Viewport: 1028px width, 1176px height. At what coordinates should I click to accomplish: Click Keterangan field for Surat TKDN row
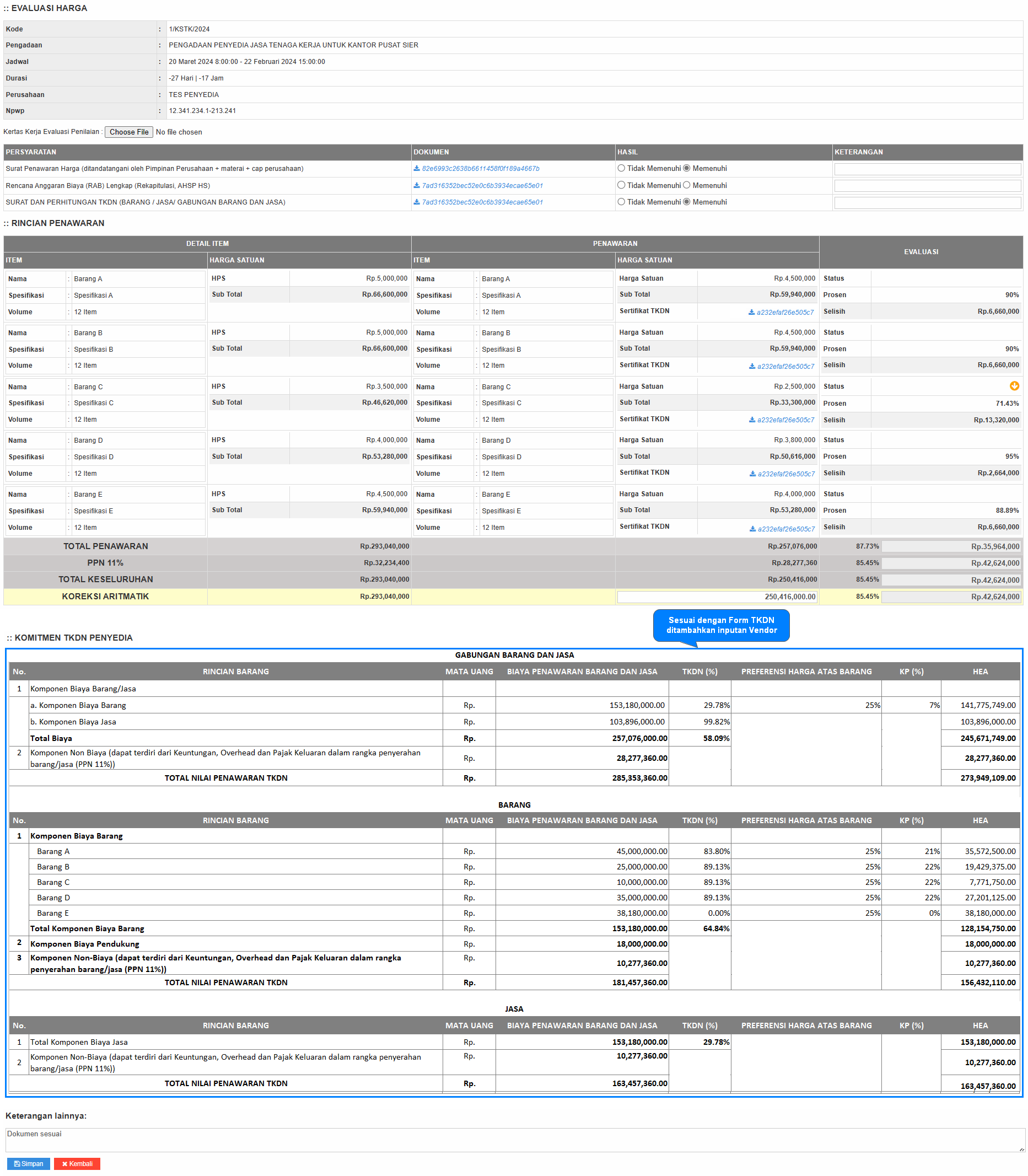tap(927, 203)
